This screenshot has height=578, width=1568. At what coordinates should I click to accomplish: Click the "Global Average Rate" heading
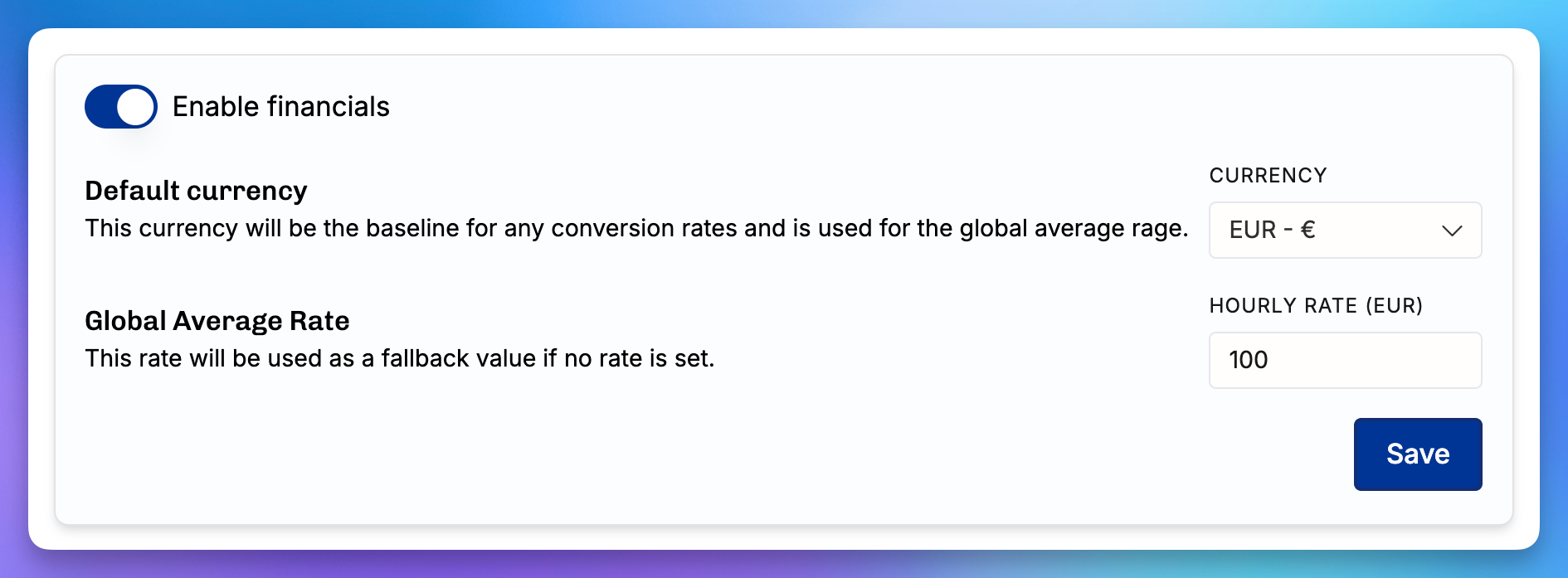pyautogui.click(x=217, y=321)
